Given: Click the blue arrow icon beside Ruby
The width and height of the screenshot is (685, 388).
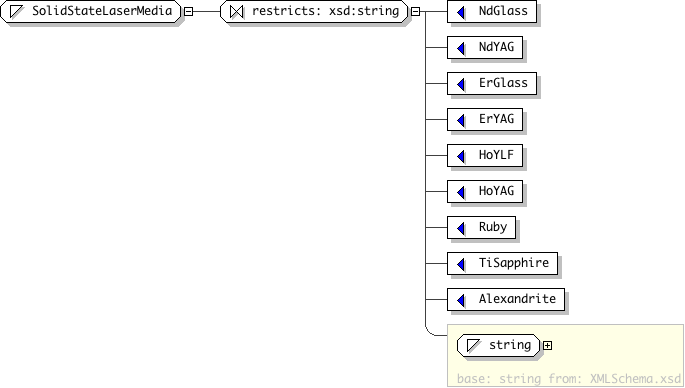Looking at the screenshot, I should 460,228.
